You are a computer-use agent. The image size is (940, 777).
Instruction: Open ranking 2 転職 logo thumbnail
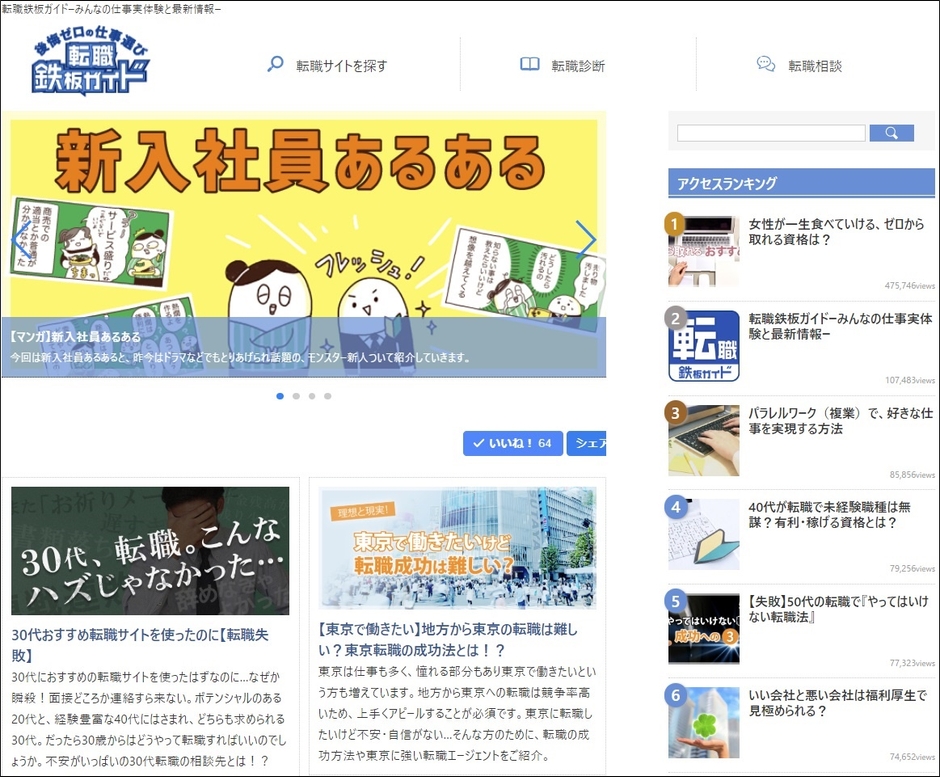[704, 345]
